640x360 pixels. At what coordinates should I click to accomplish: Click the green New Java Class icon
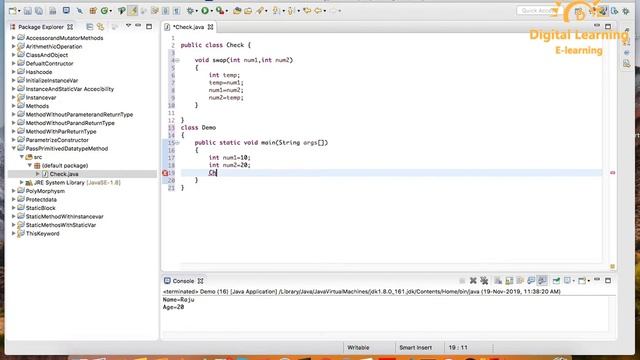pos(104,11)
